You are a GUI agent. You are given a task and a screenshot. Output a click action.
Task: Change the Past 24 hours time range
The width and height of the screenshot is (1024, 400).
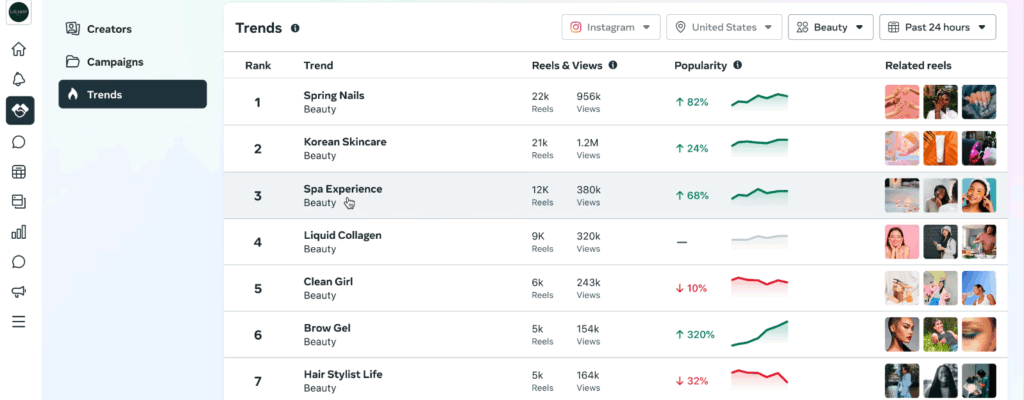tap(937, 27)
